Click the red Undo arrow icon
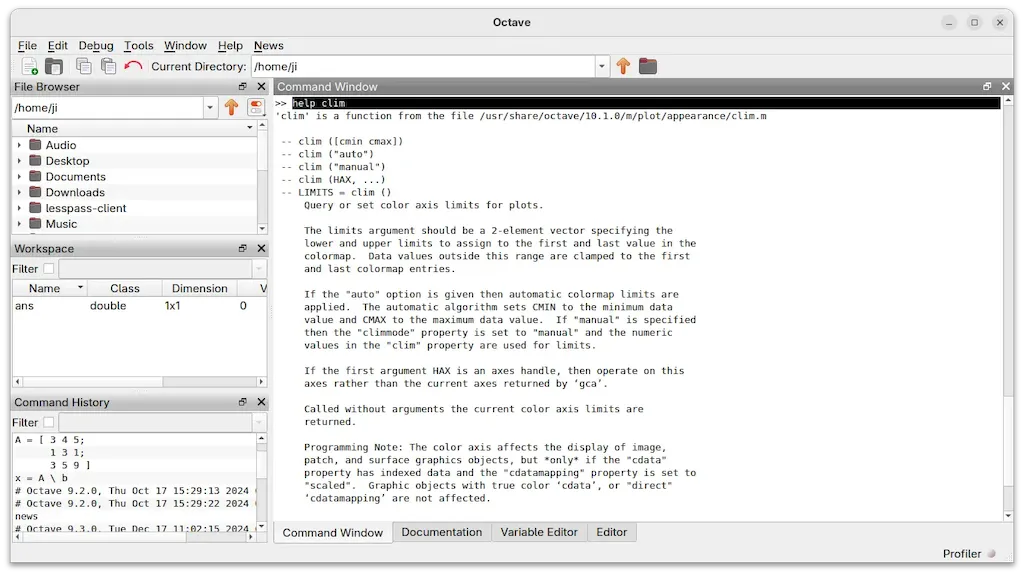This screenshot has width=1024, height=575. pos(133,66)
